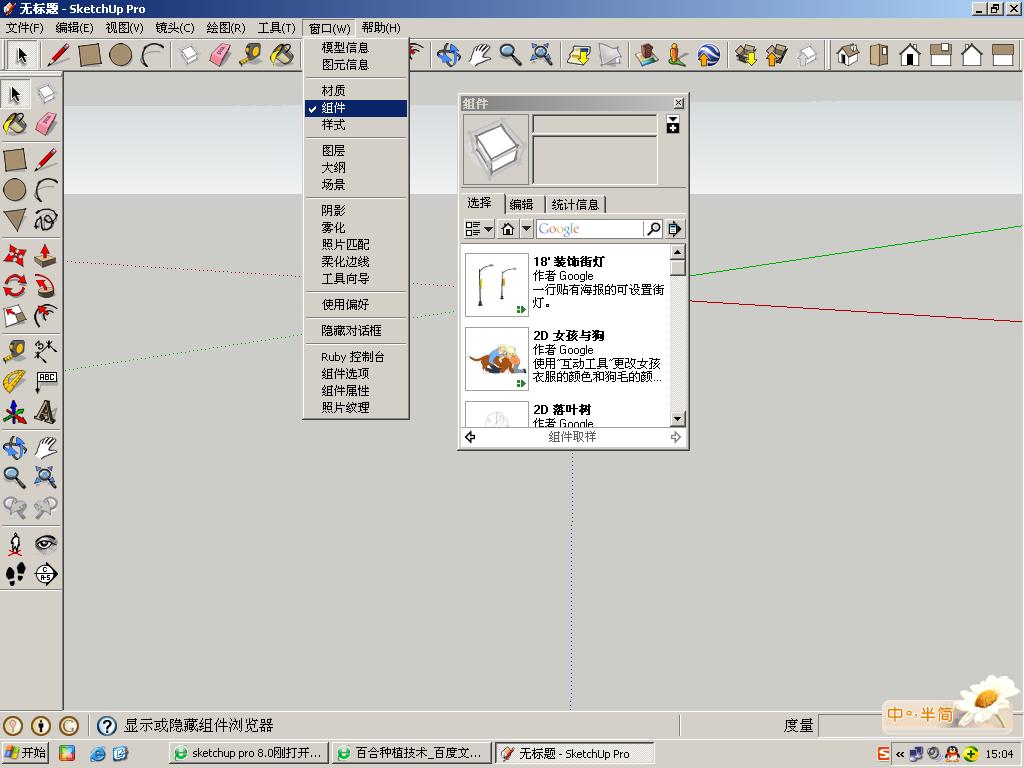
Task: Go back with the left arrow in Components panel
Action: pos(470,437)
